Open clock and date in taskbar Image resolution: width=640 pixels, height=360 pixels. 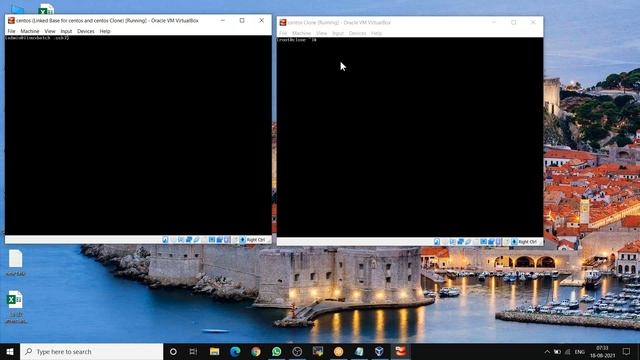(x=602, y=351)
